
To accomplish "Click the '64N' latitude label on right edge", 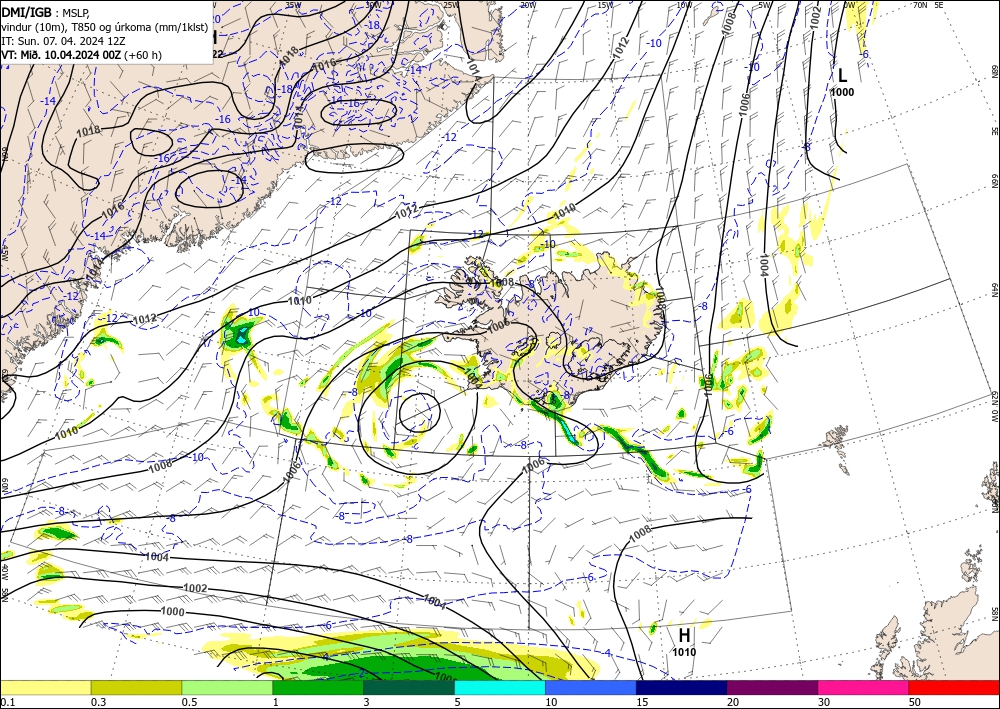I will 995,290.
